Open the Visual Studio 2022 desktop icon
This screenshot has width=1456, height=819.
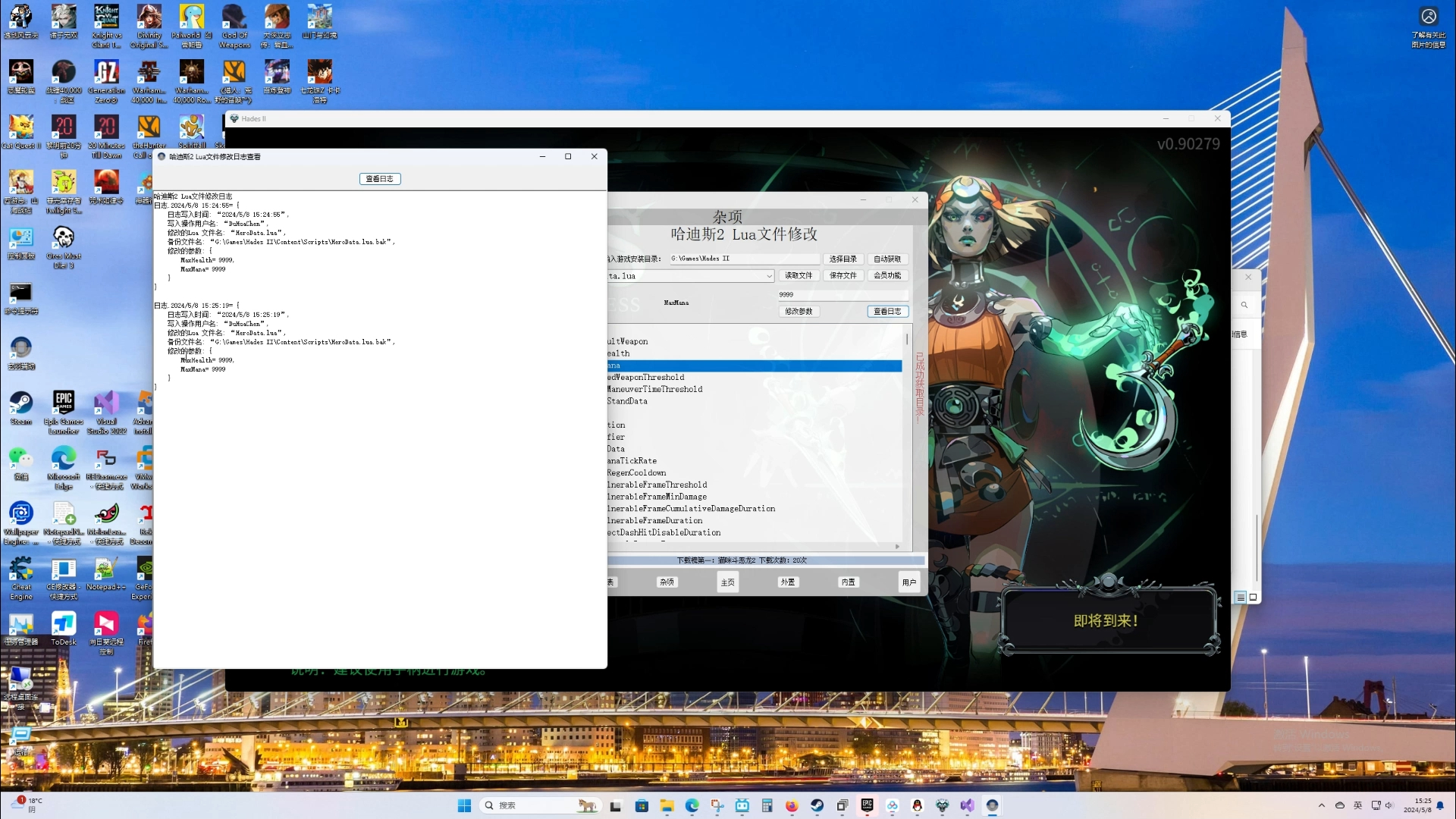click(x=106, y=413)
